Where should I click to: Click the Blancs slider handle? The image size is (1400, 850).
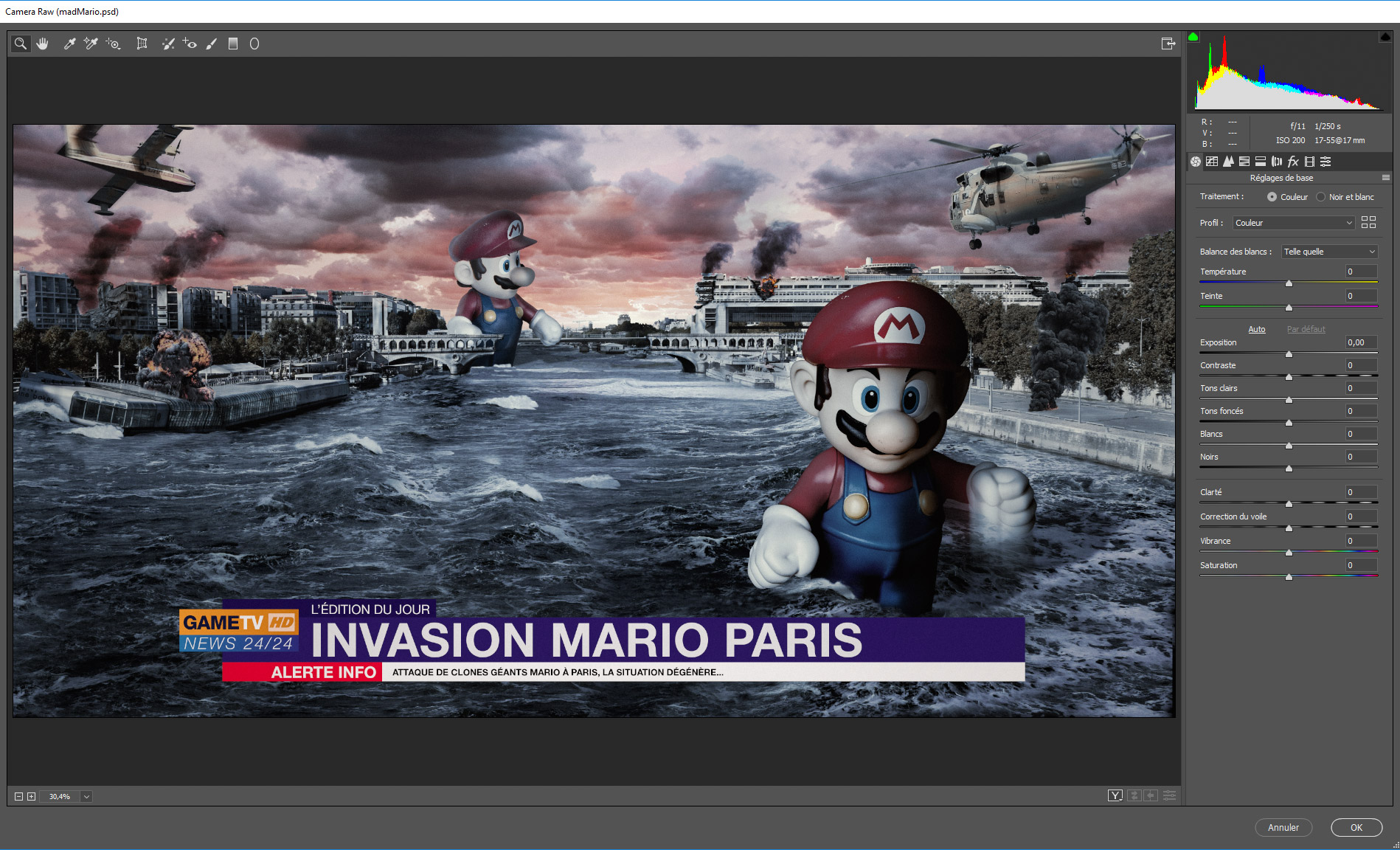1289,446
